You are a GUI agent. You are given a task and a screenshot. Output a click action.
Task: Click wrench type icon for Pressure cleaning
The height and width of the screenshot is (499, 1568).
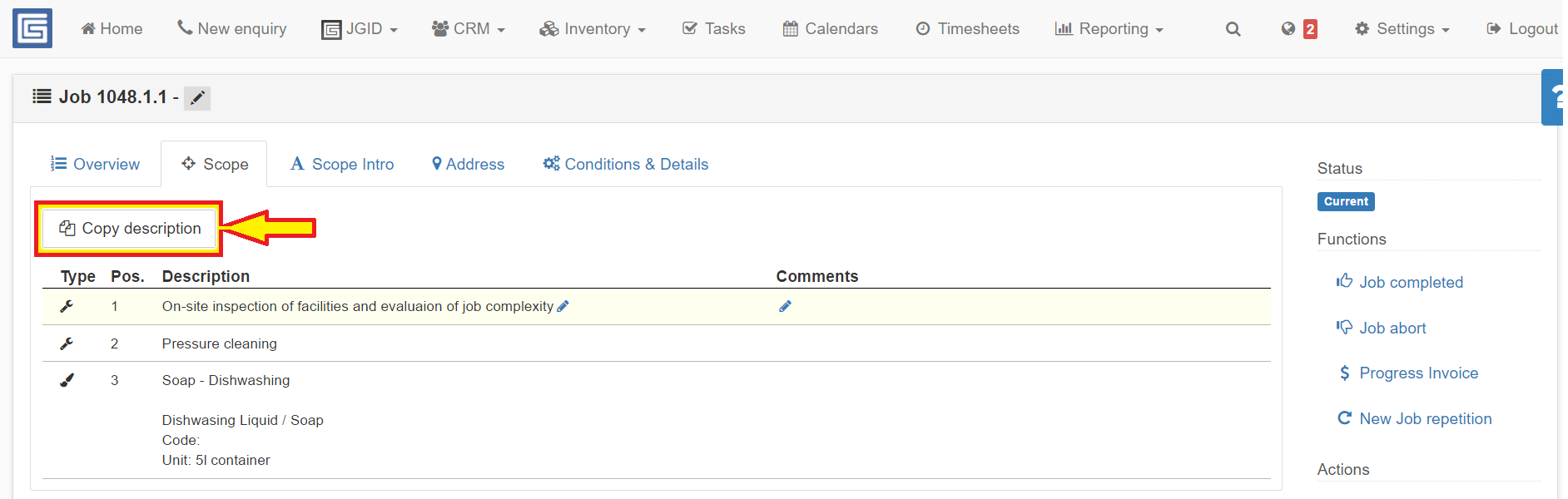coord(67,343)
